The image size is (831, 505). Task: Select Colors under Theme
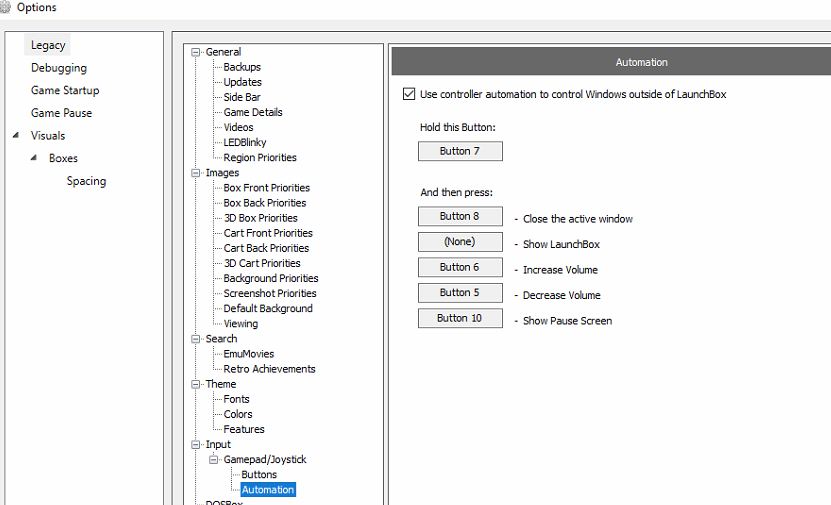(x=238, y=414)
